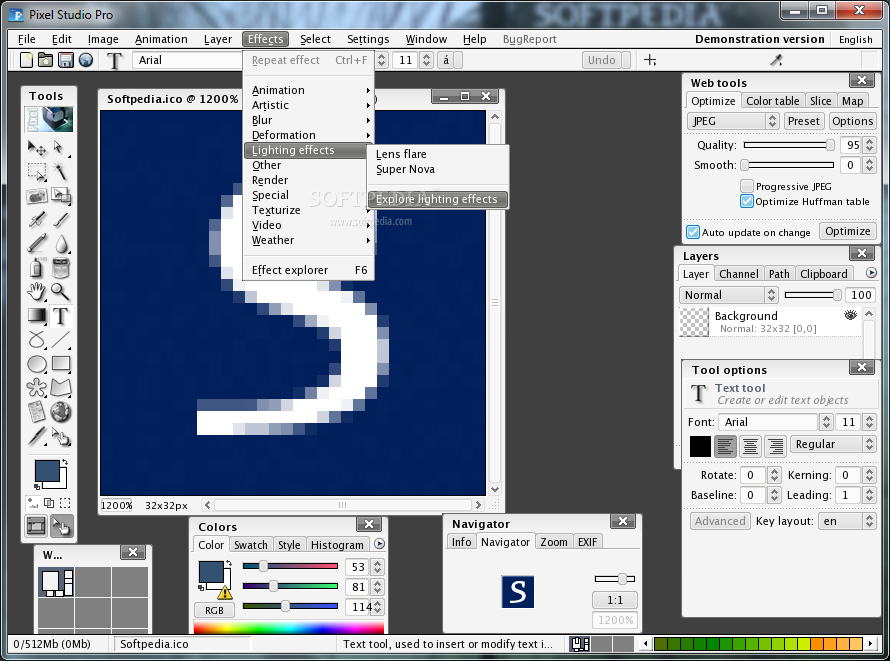Click the RGB mode button
The height and width of the screenshot is (661, 890).
coord(214,611)
